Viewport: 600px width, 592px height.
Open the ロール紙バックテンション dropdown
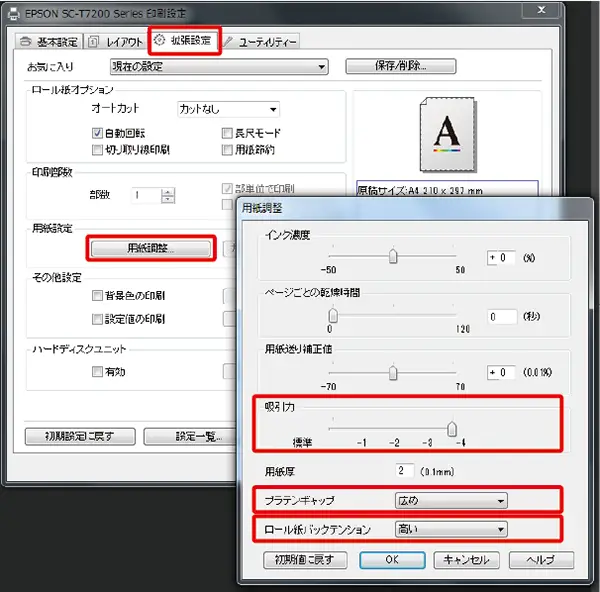[451, 529]
